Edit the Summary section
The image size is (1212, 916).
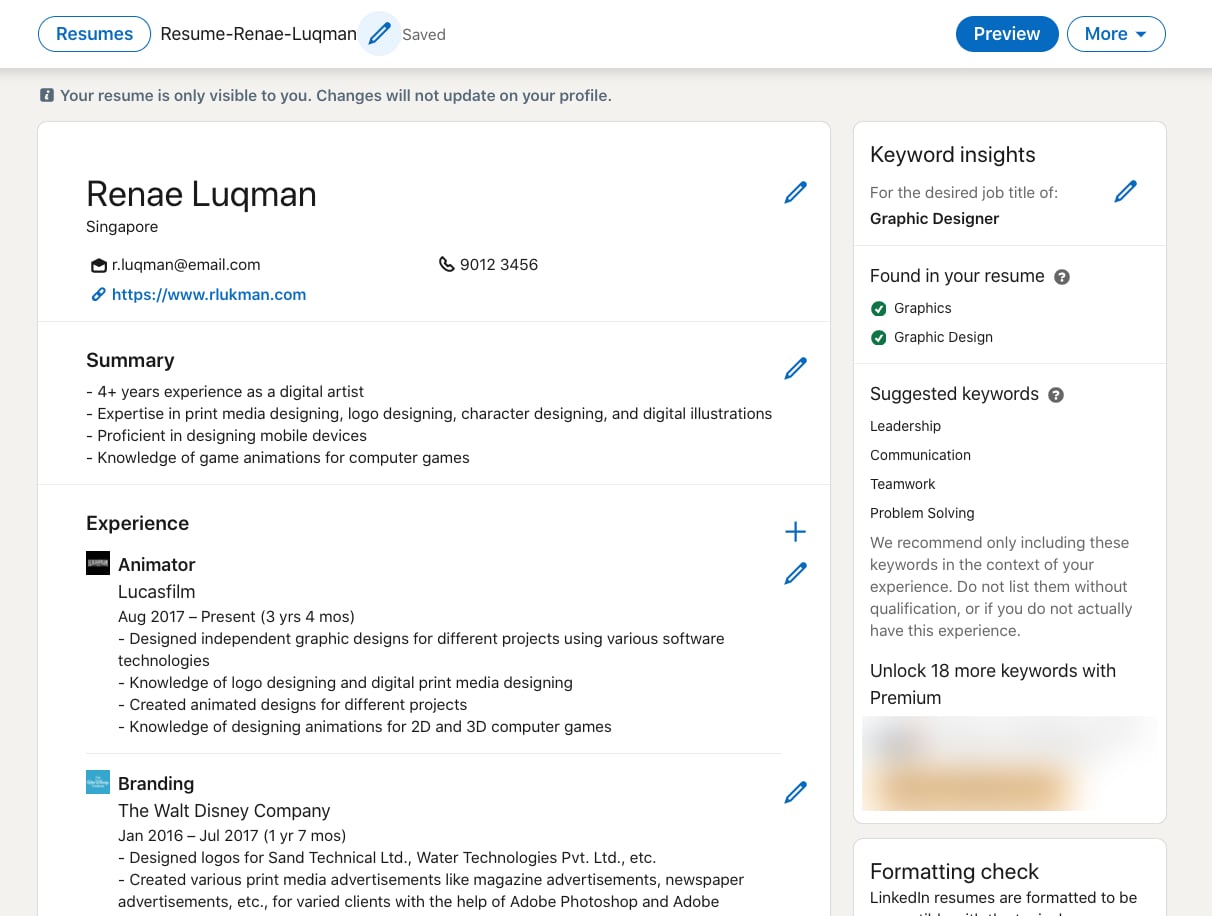795,368
